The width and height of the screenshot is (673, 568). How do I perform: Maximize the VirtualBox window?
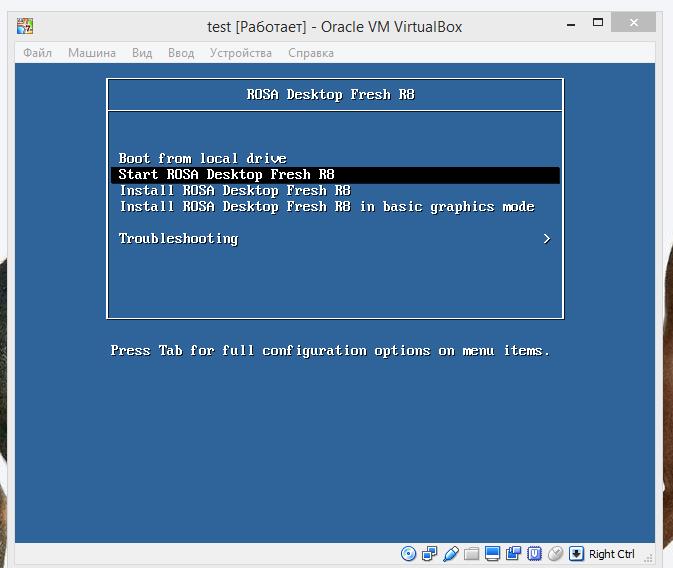click(x=598, y=22)
